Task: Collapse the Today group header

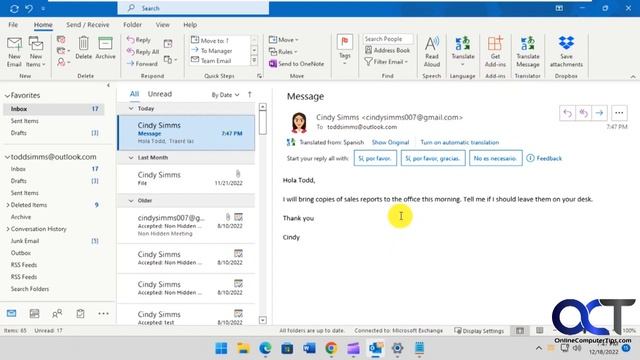Action: click(x=131, y=109)
